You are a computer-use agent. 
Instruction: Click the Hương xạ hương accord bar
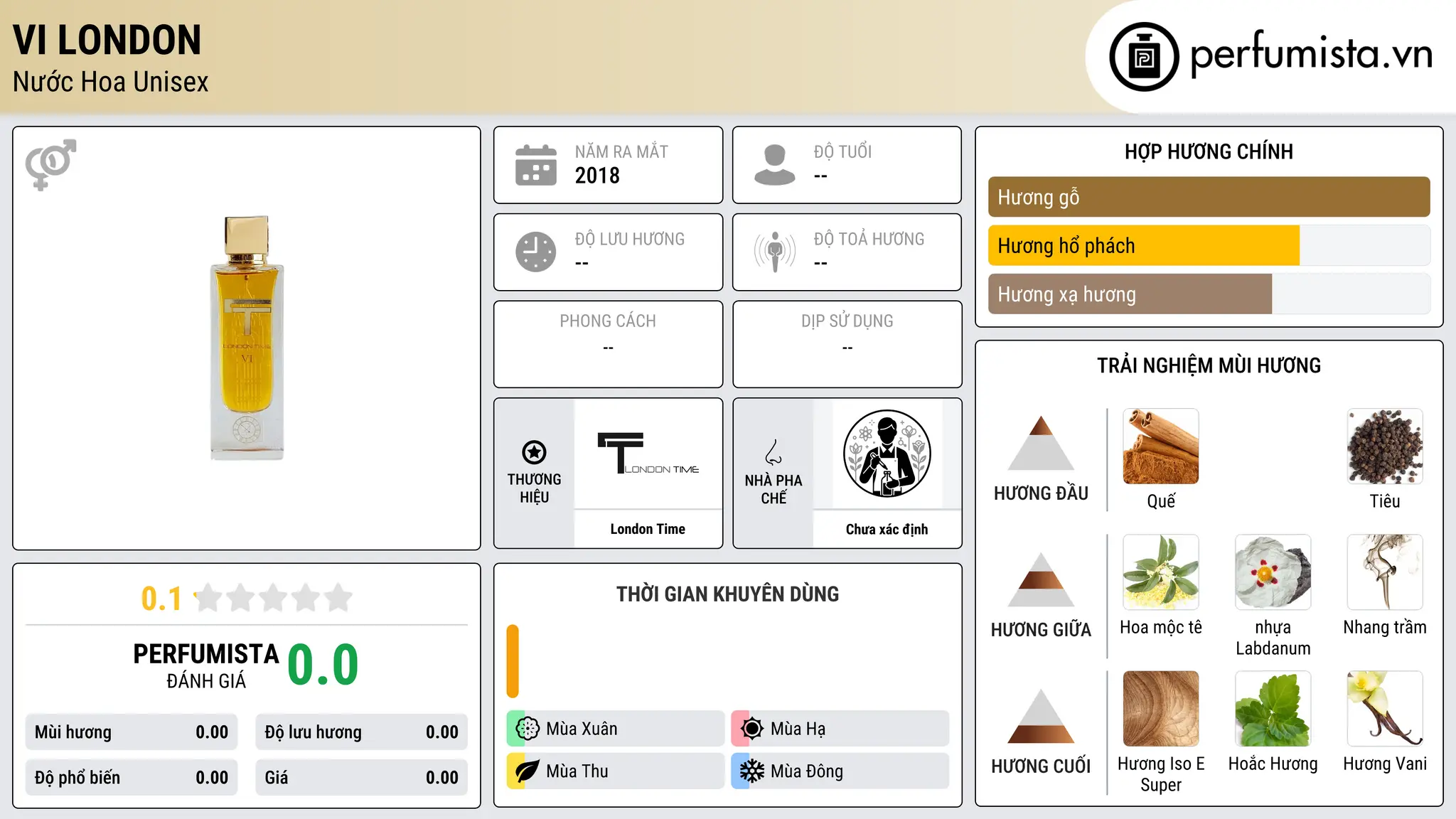[1209, 294]
